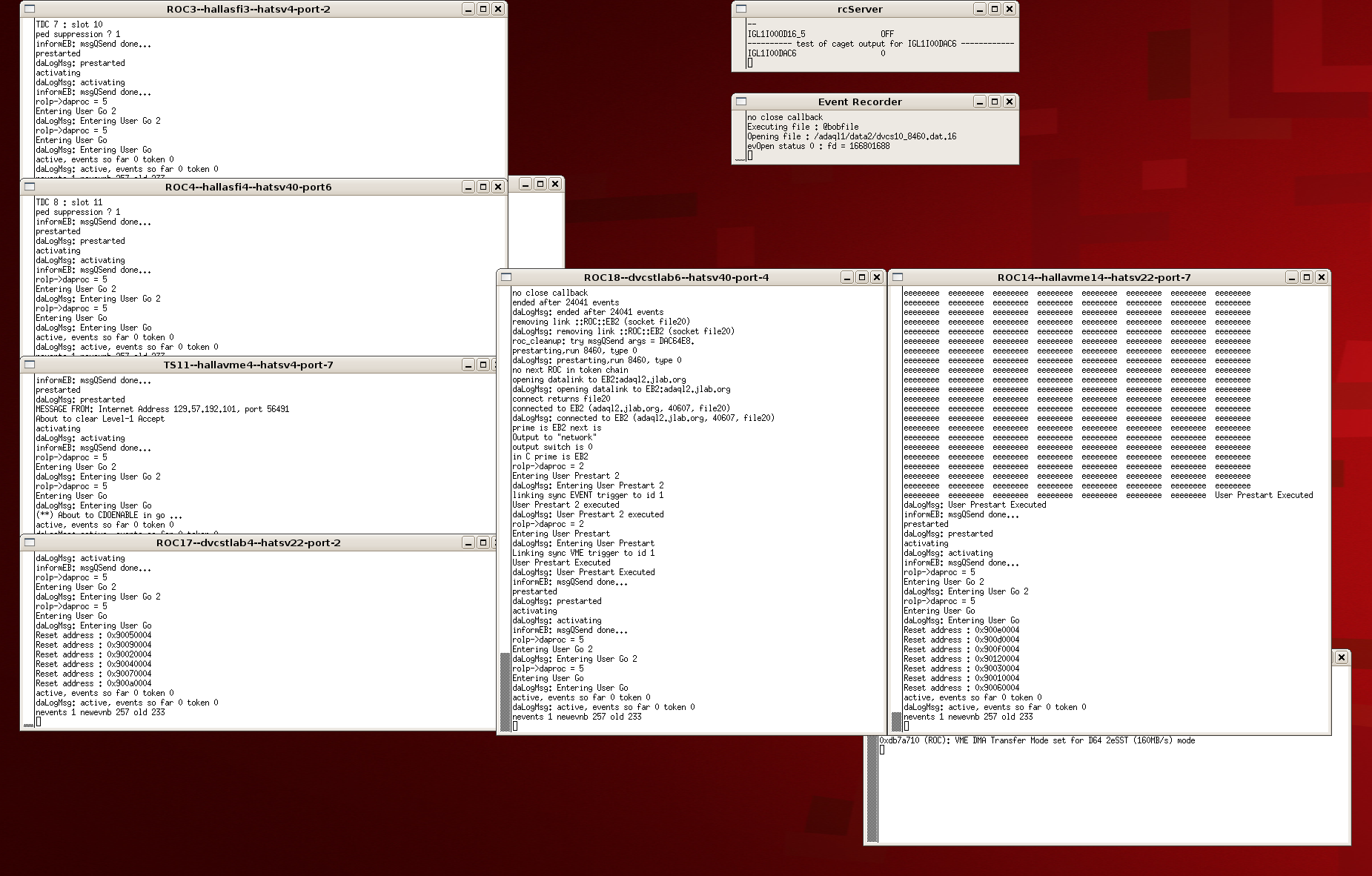Screen dimensions: 1372x876
Task: Close the VME DMA terminal behind ROC14
Action: click(x=1342, y=657)
